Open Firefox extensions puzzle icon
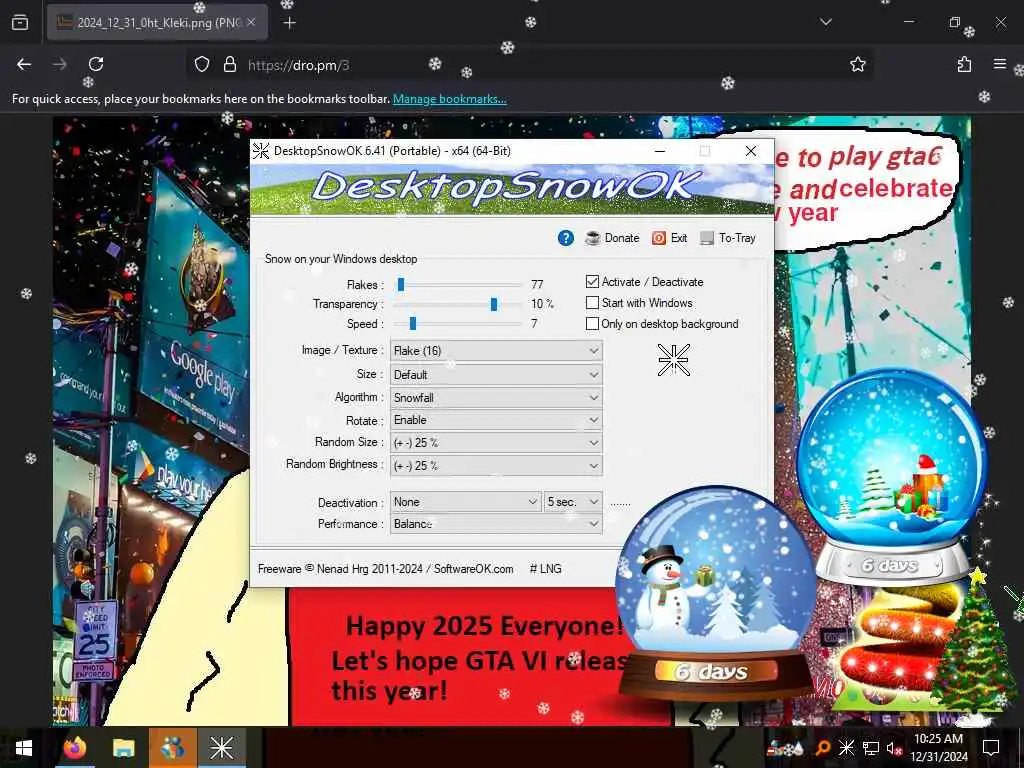1024x768 pixels. click(x=964, y=64)
